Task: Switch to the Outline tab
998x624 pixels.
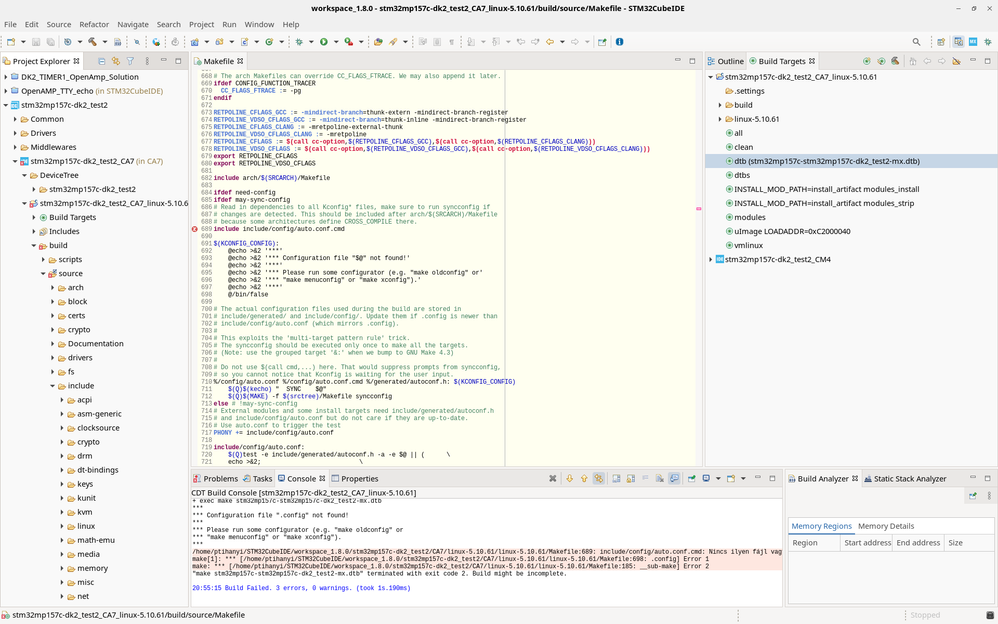Action: click(x=726, y=61)
